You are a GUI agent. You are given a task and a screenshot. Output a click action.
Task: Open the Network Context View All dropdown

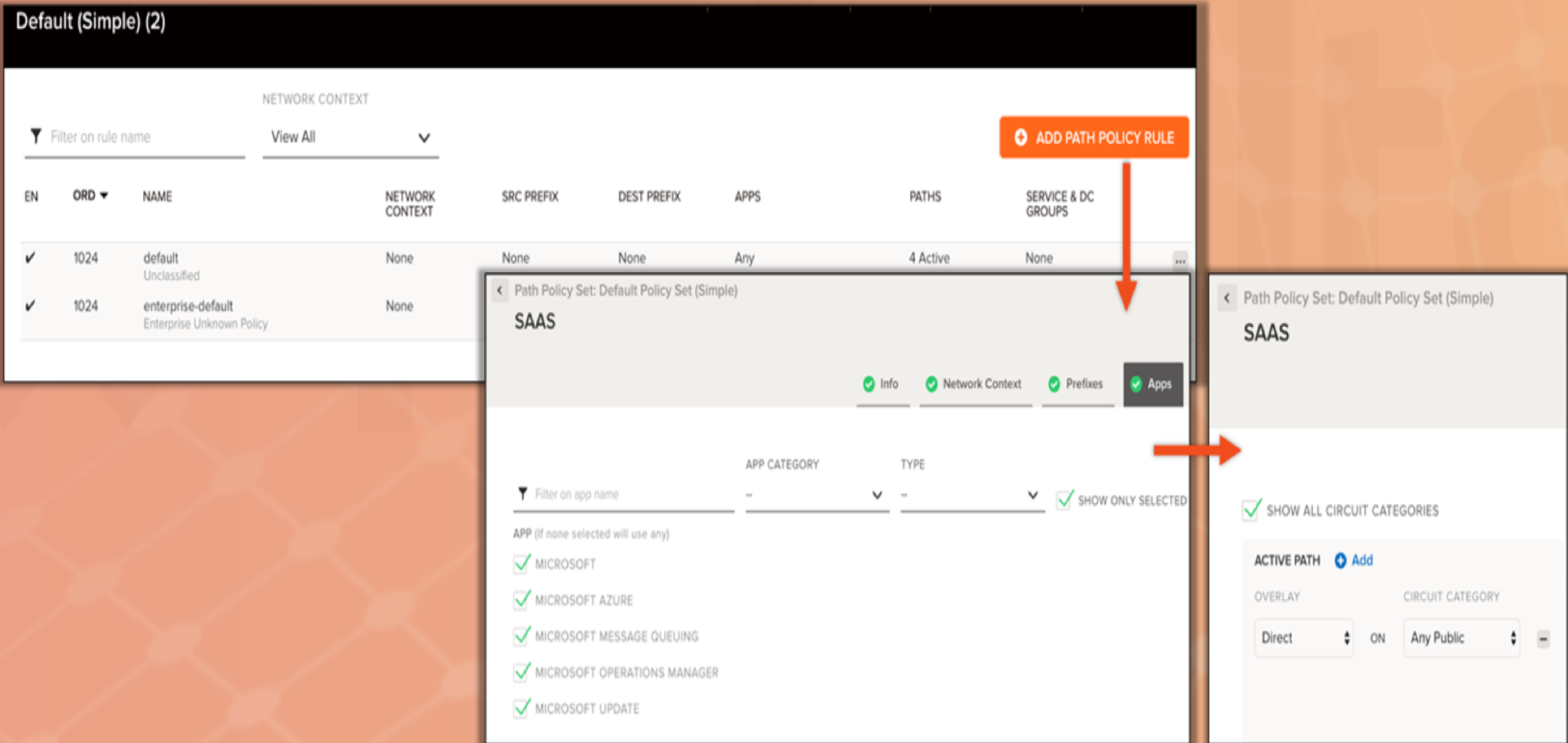[350, 137]
